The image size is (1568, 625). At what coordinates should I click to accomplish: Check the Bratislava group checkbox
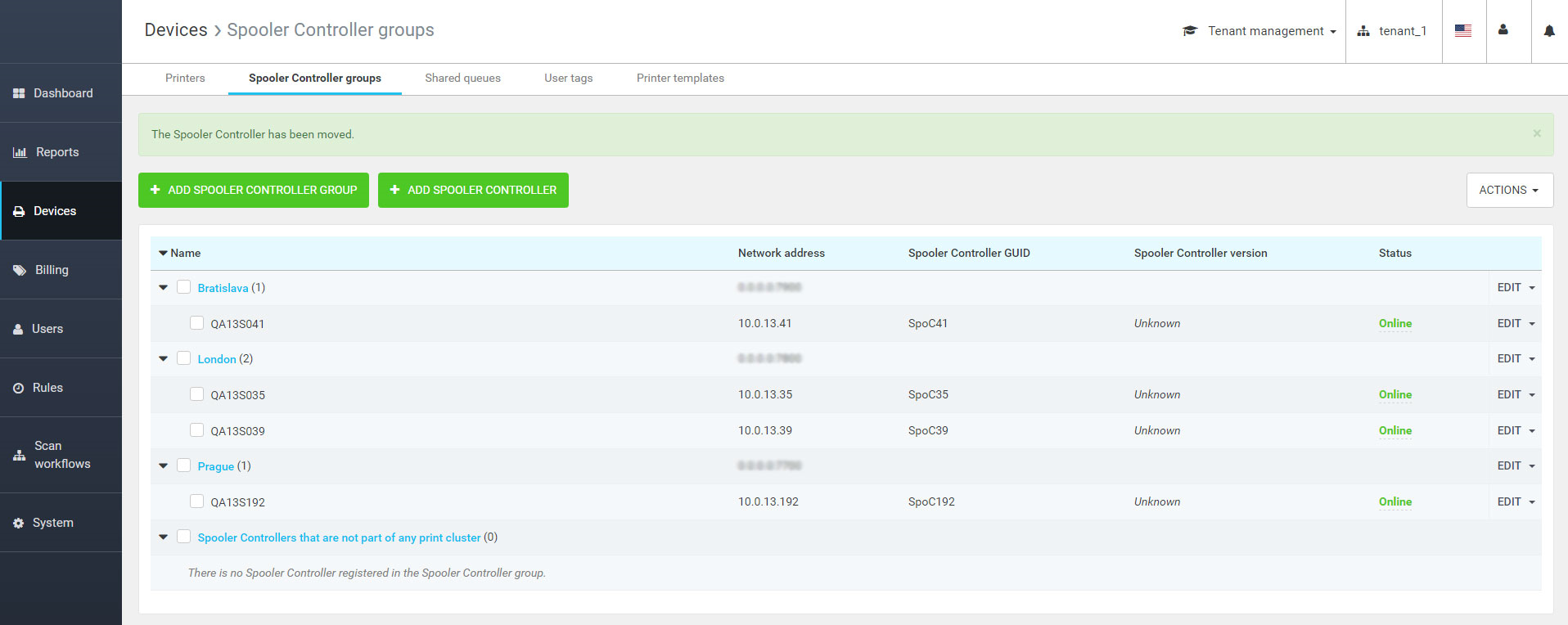point(184,287)
